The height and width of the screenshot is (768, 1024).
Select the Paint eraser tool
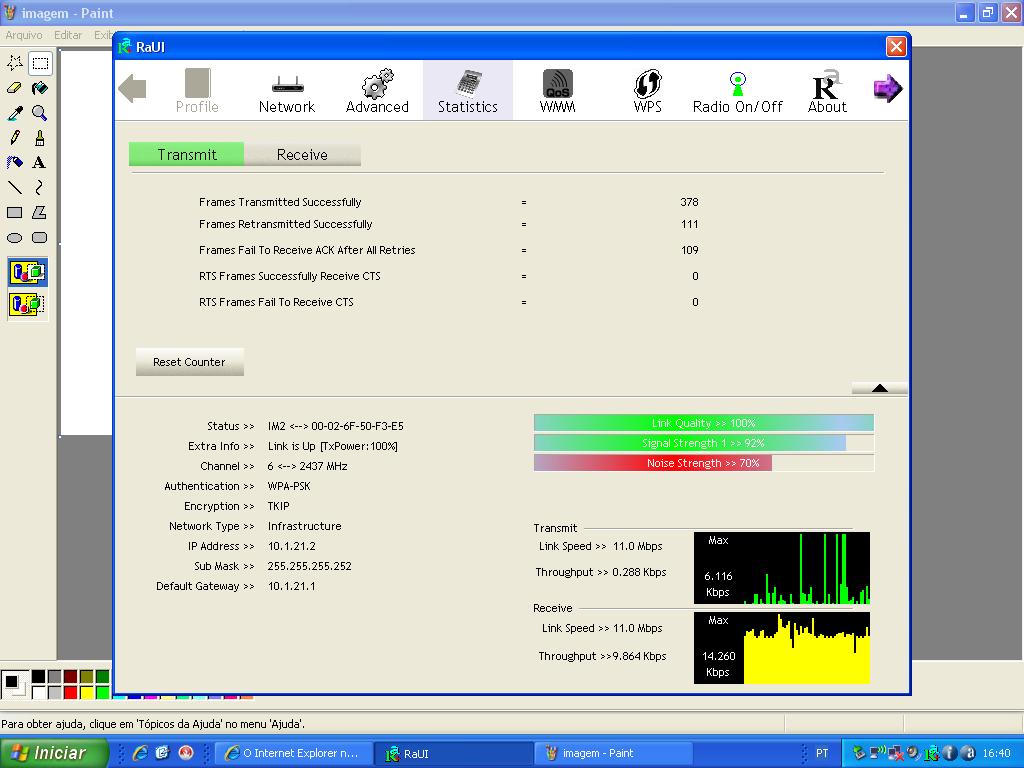15,88
